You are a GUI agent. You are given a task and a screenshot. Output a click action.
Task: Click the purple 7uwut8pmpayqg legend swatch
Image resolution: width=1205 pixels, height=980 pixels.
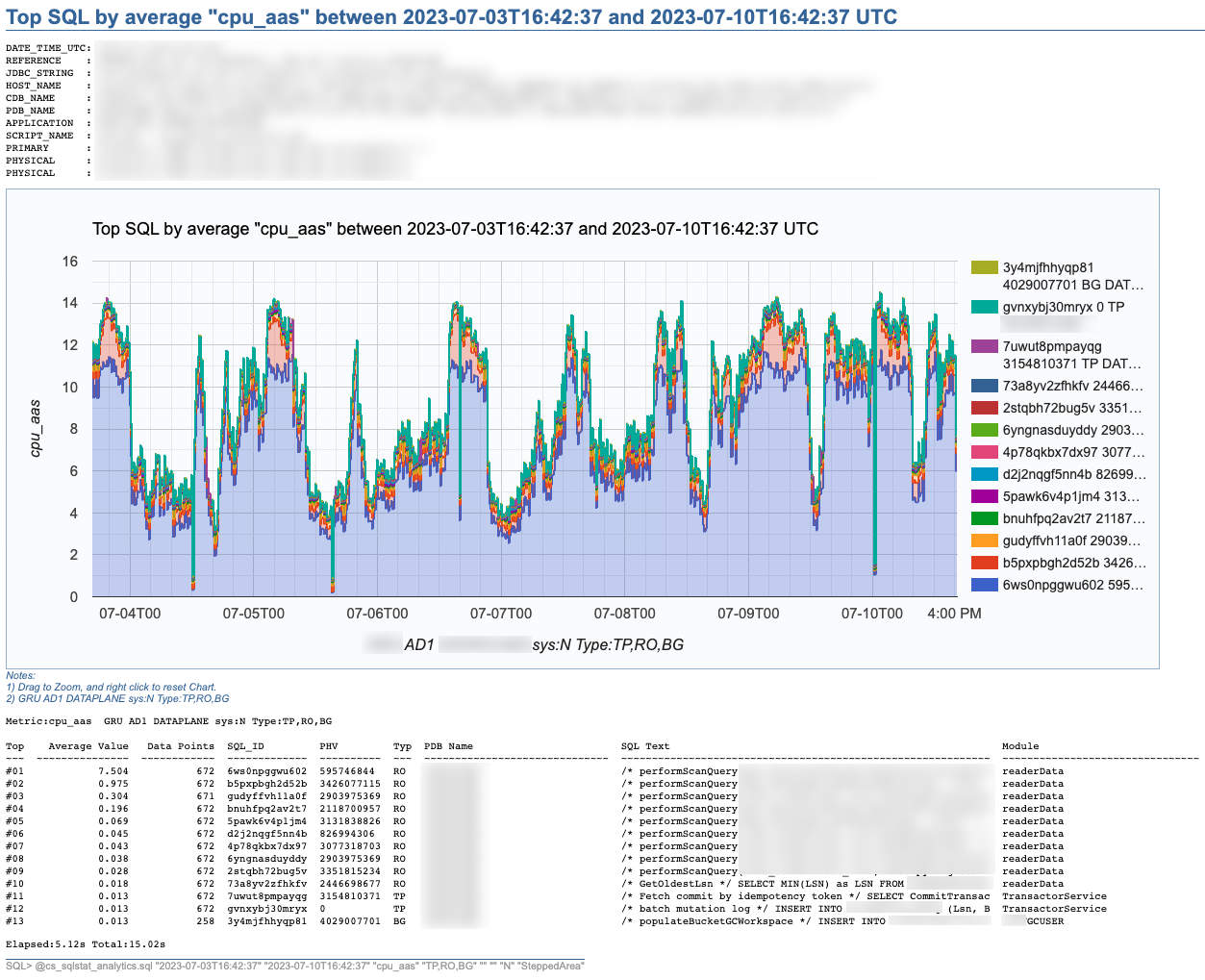pyautogui.click(x=984, y=346)
